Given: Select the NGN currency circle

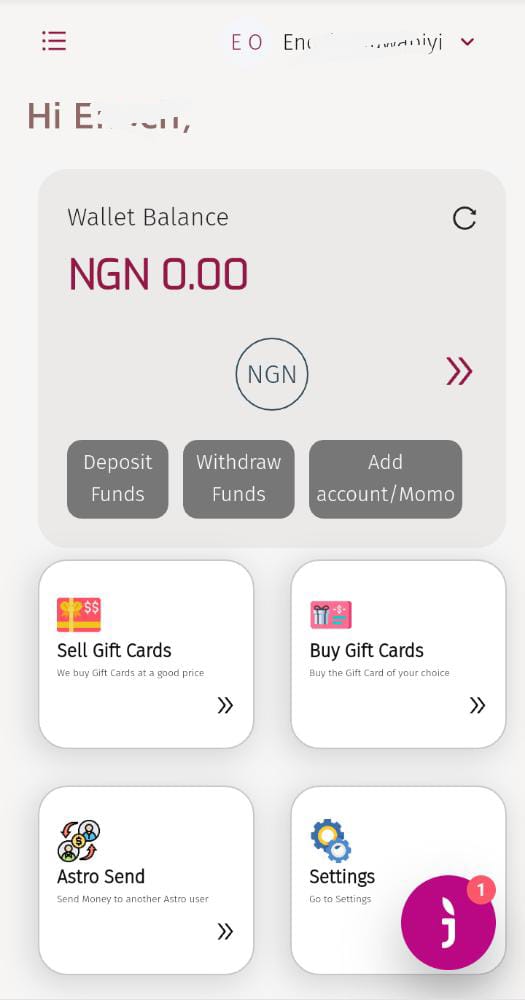Looking at the screenshot, I should click(272, 374).
